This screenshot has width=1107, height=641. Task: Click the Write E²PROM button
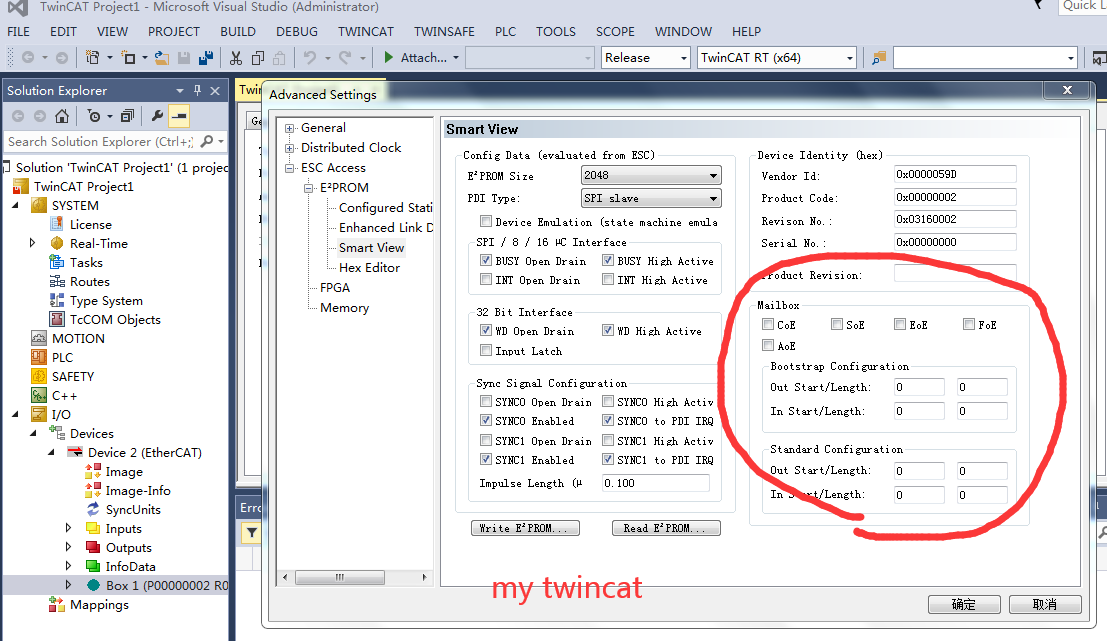pyautogui.click(x=525, y=528)
